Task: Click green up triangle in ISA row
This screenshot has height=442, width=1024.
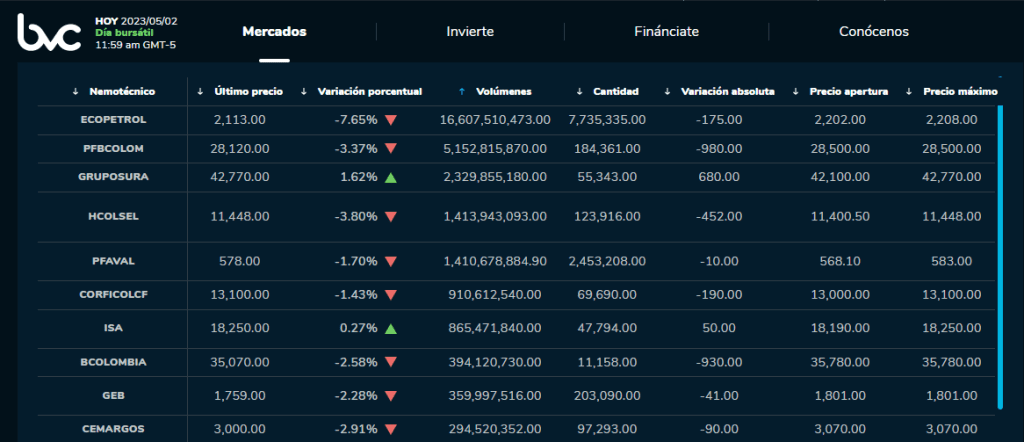Action: [391, 328]
